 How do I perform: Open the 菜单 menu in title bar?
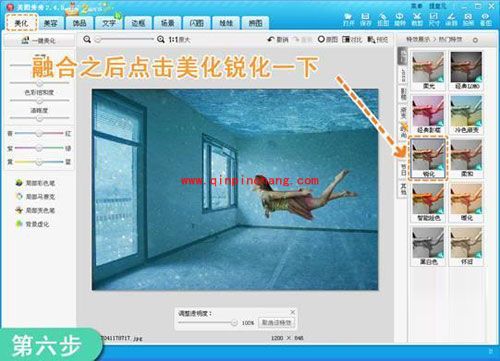416,6
